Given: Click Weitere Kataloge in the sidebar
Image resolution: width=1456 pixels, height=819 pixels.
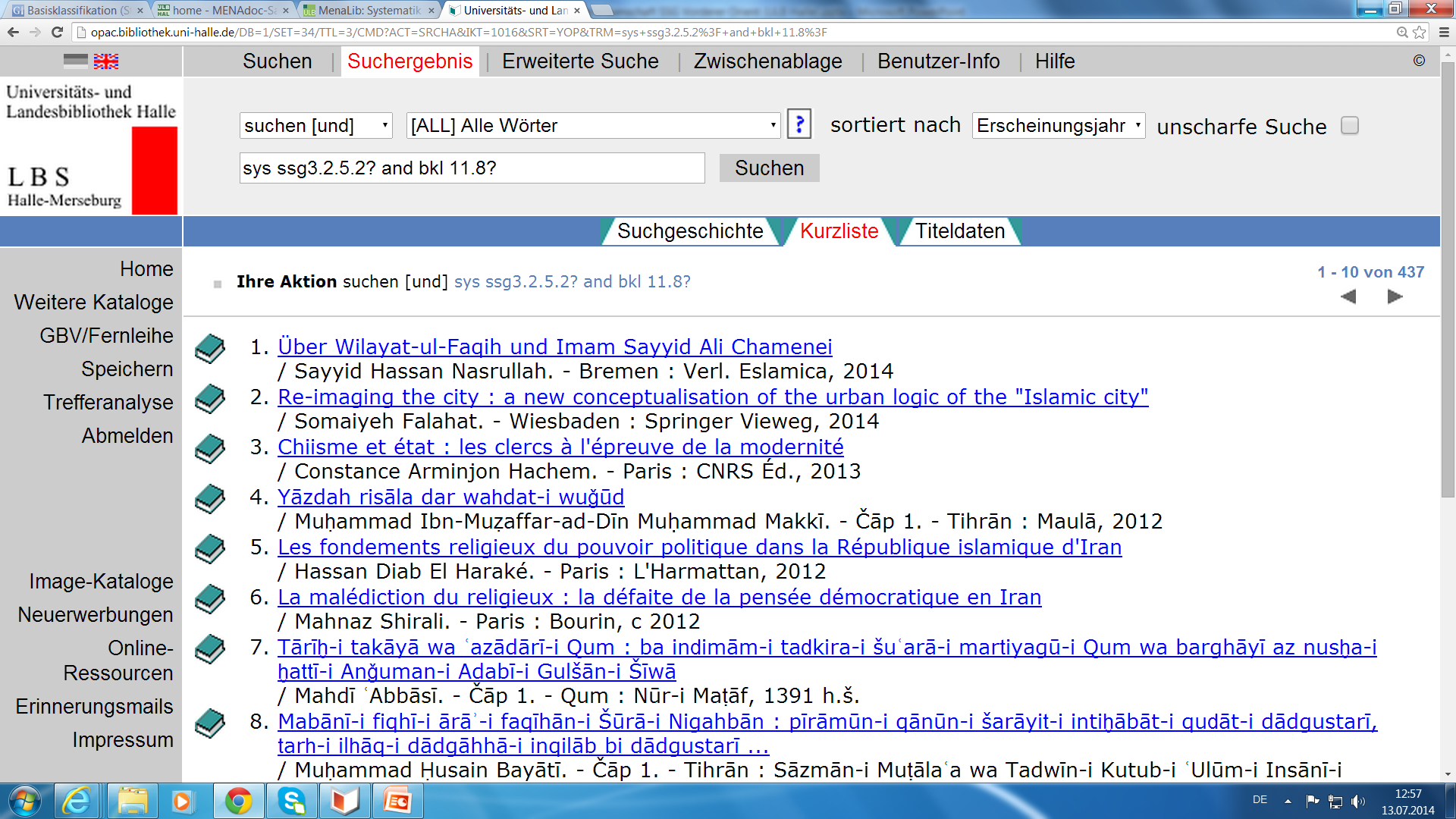Looking at the screenshot, I should click(x=94, y=303).
